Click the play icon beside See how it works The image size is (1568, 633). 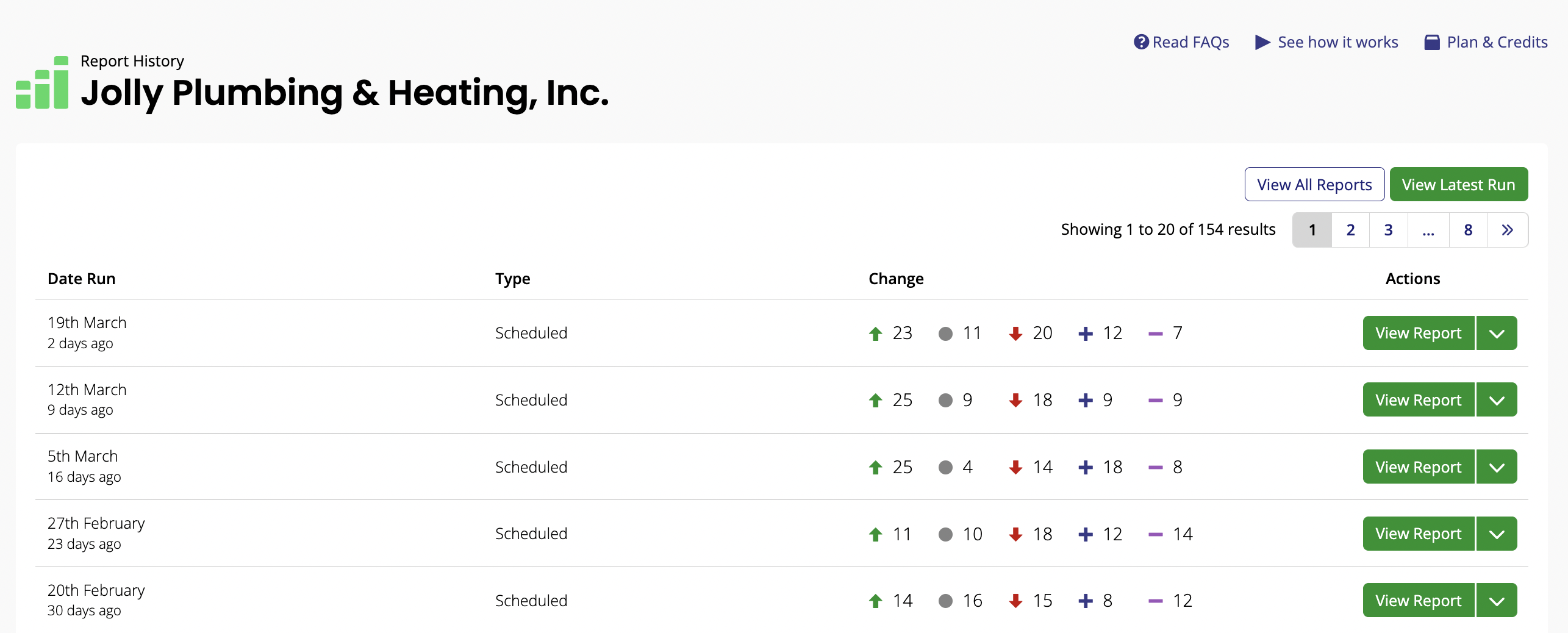pyautogui.click(x=1262, y=42)
